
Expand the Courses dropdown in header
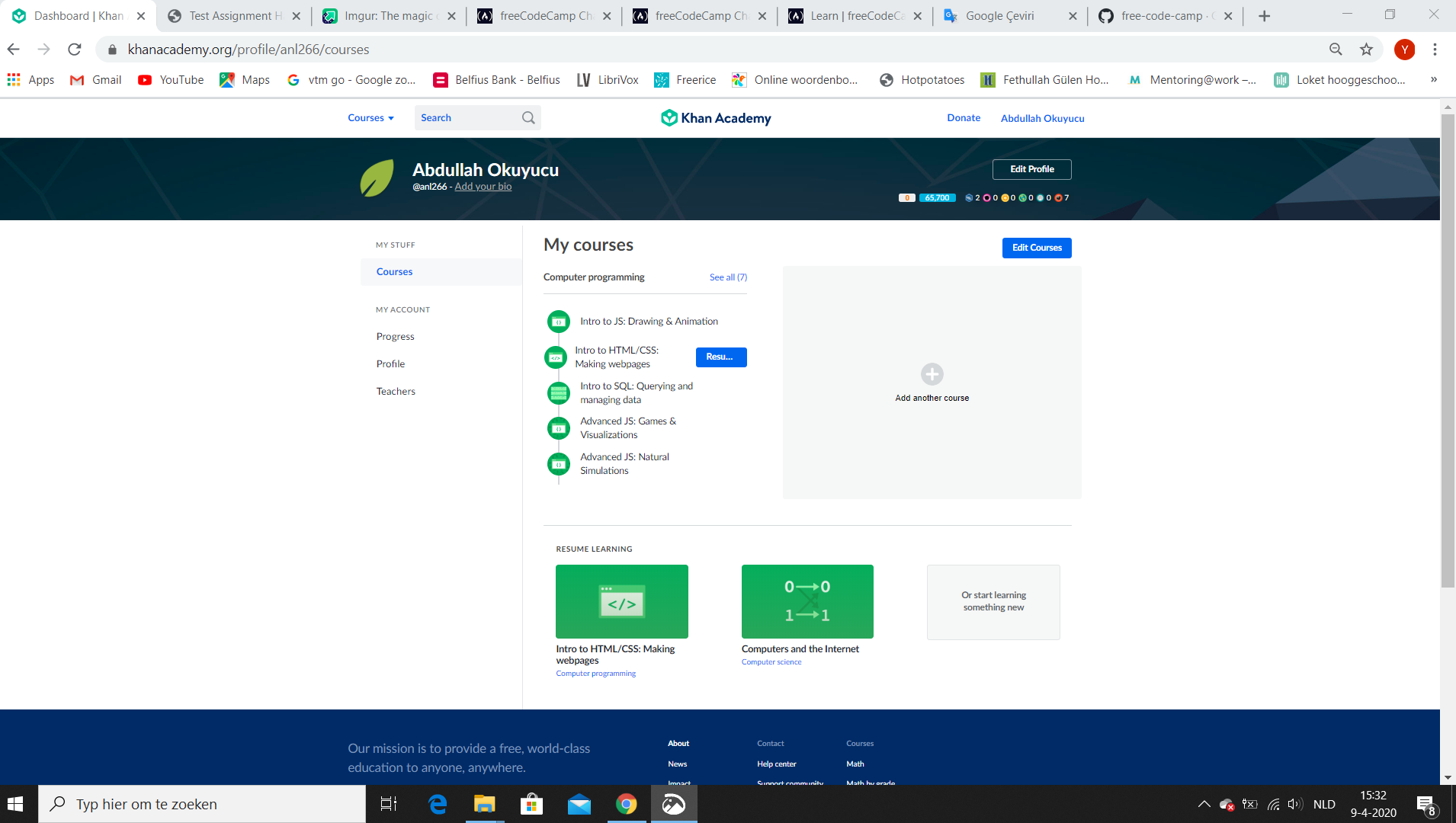[371, 118]
